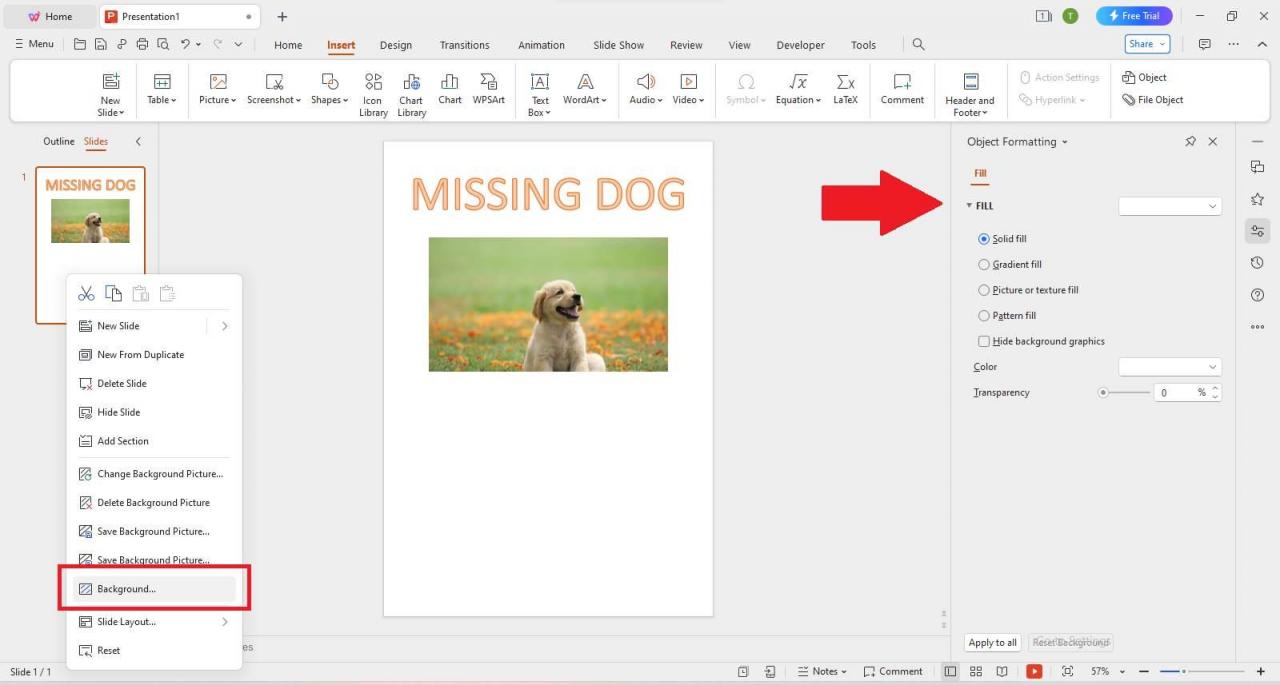Click the Apply to all button
Image resolution: width=1280 pixels, height=685 pixels.
991,642
